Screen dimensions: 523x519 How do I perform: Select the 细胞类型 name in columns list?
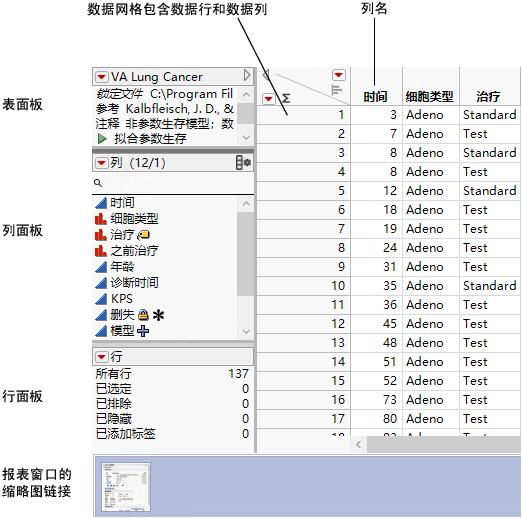(134, 219)
